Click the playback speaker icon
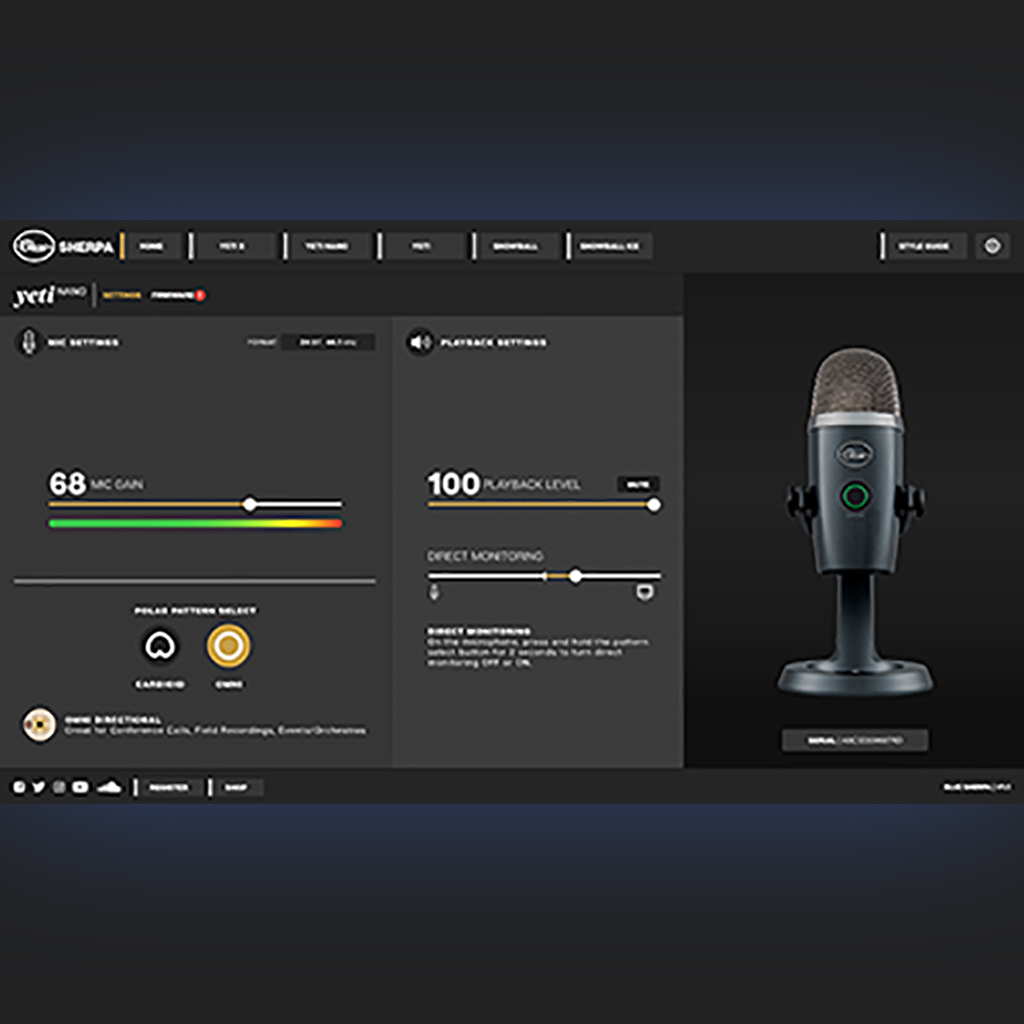The image size is (1024, 1024). (420, 342)
